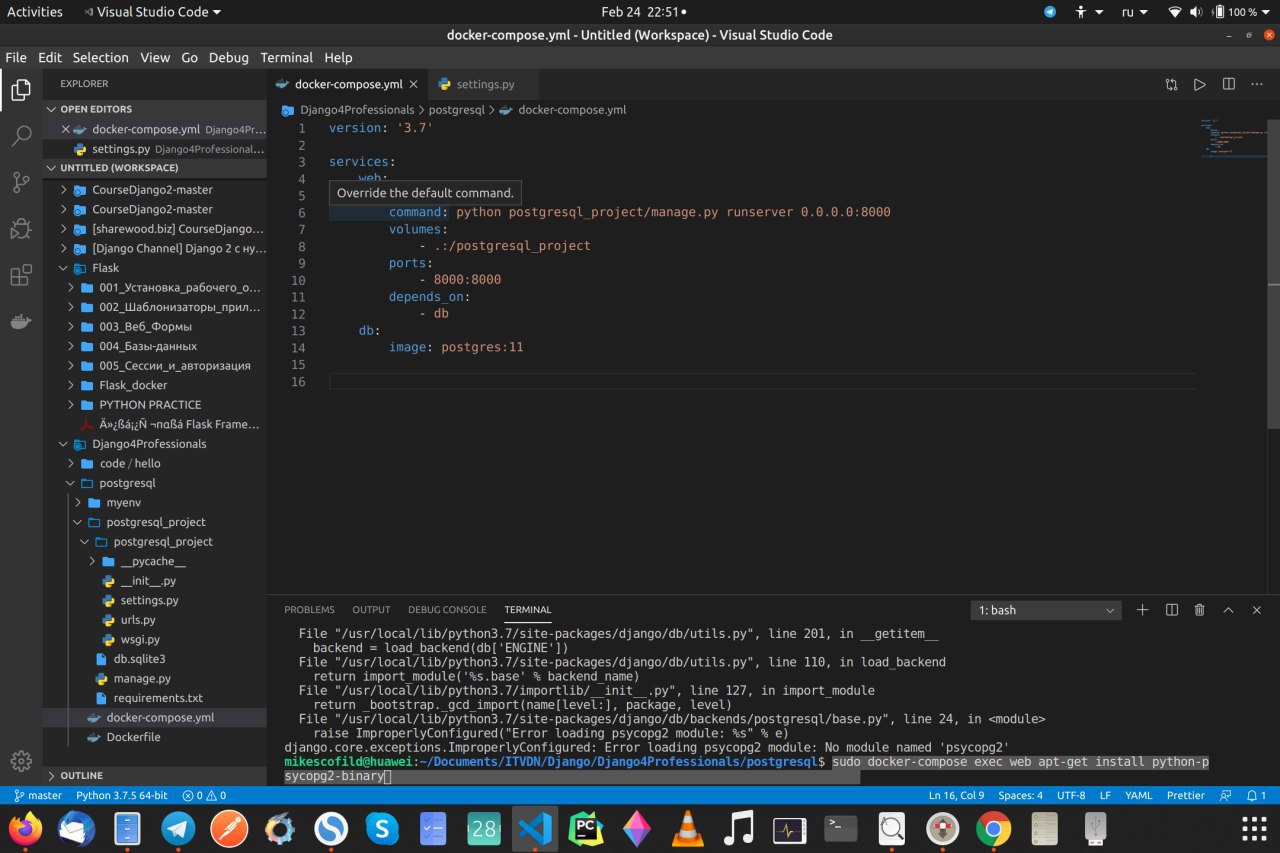Open the Extensions view in activity bar
Image resolution: width=1280 pixels, height=853 pixels.
pyautogui.click(x=21, y=275)
